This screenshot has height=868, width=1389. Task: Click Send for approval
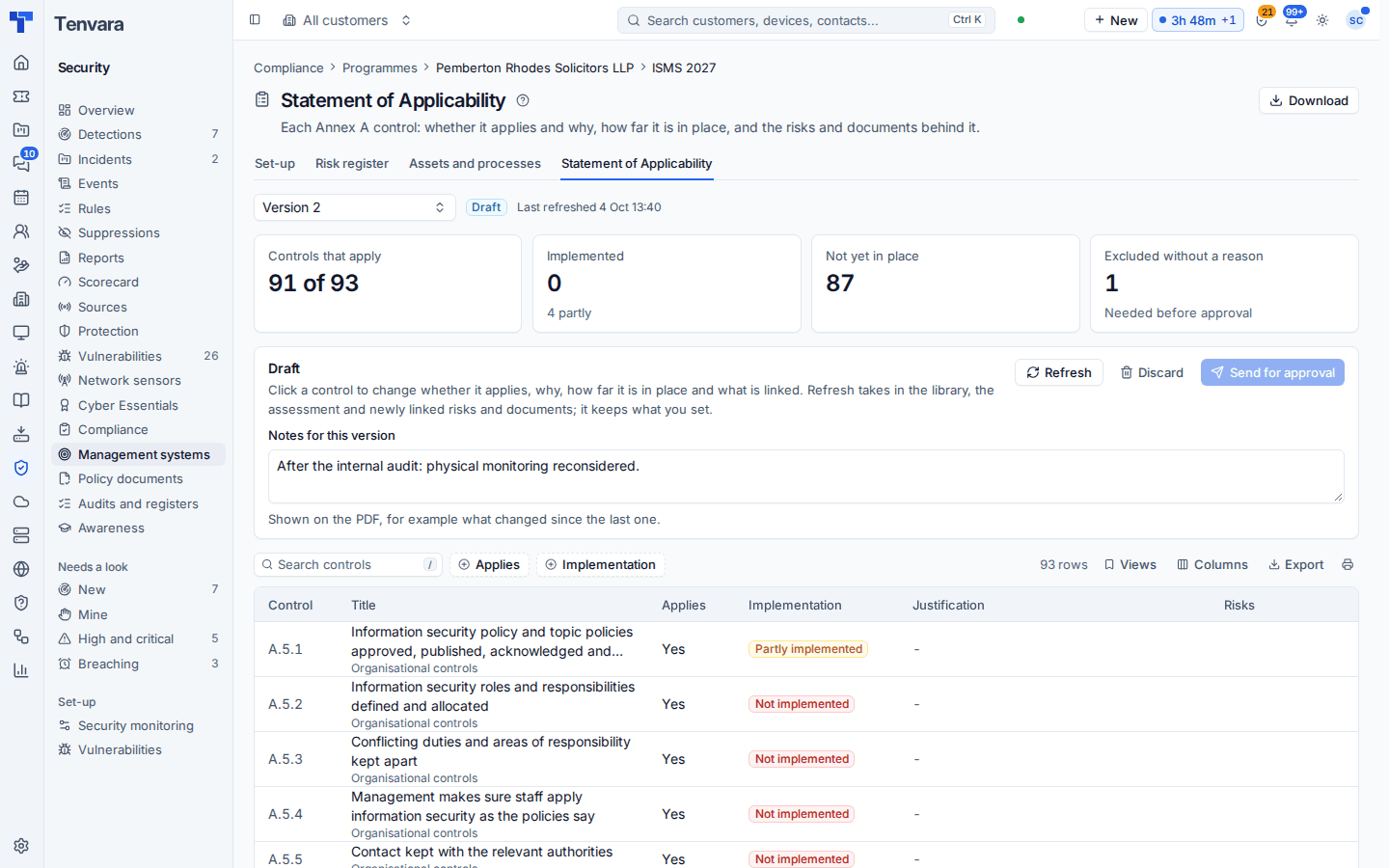pyautogui.click(x=1272, y=373)
